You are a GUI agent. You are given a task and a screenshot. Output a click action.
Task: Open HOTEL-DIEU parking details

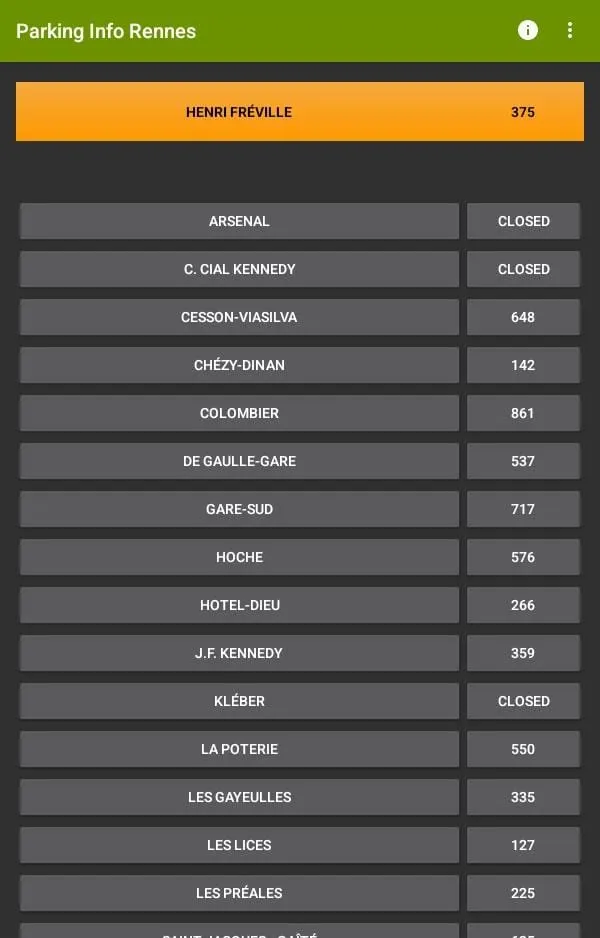(x=239, y=605)
